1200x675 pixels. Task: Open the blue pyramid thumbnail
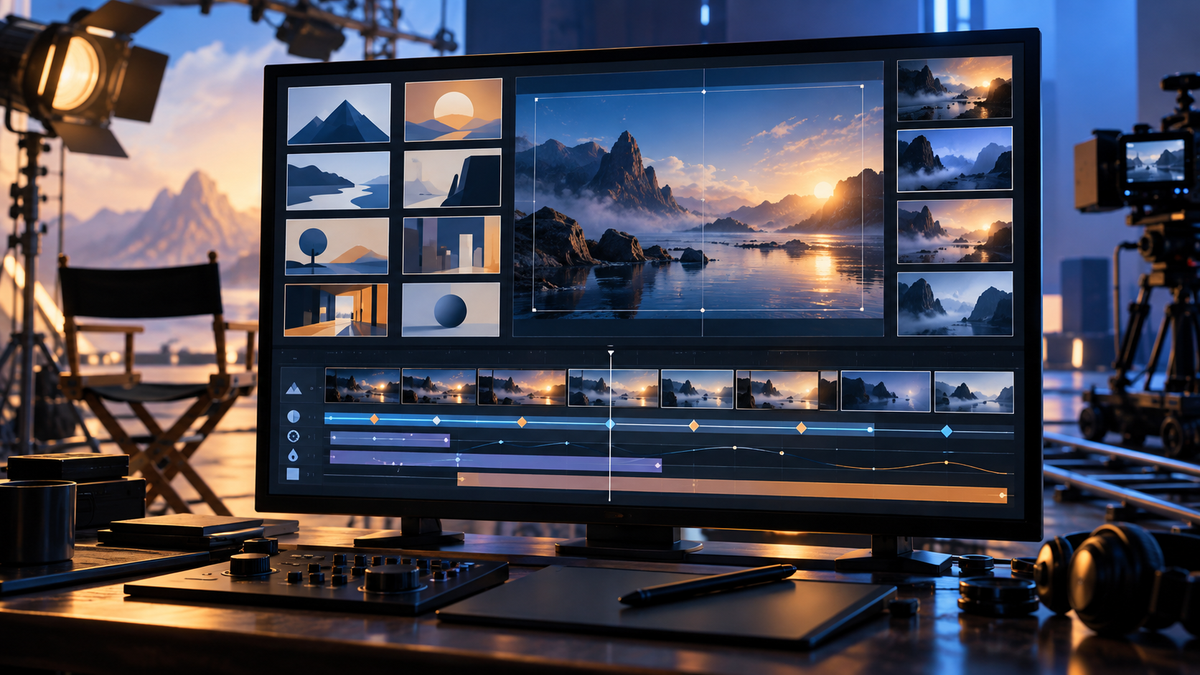coord(339,114)
